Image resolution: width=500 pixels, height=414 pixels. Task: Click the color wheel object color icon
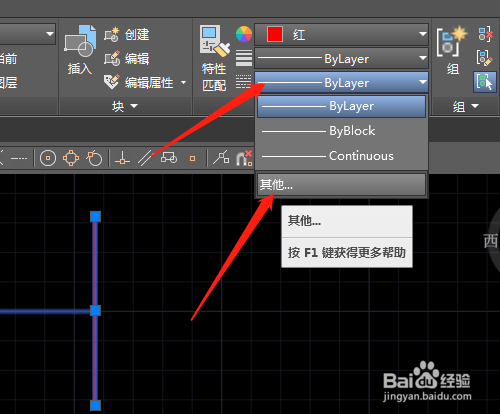pyautogui.click(x=244, y=34)
